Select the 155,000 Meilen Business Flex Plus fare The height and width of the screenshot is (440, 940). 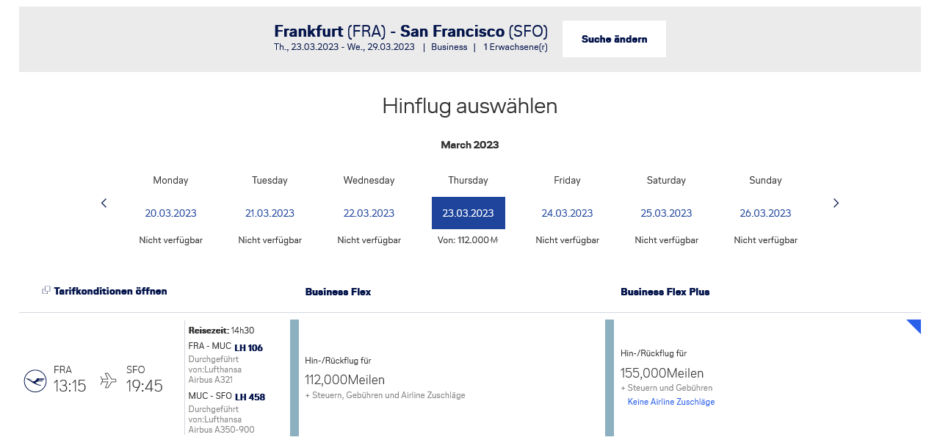tap(660, 373)
